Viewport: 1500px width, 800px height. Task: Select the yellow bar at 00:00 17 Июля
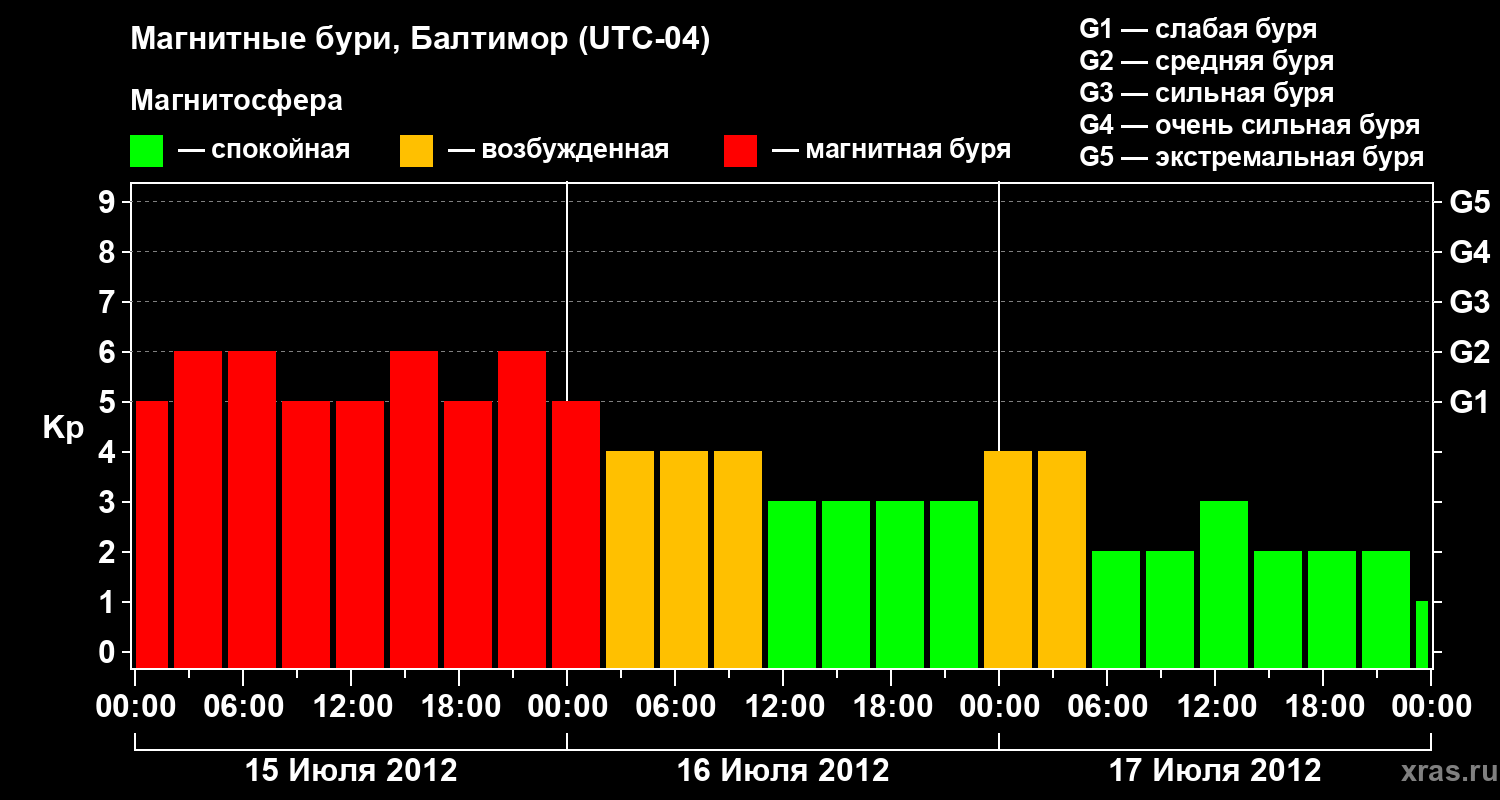pyautogui.click(x=1008, y=559)
